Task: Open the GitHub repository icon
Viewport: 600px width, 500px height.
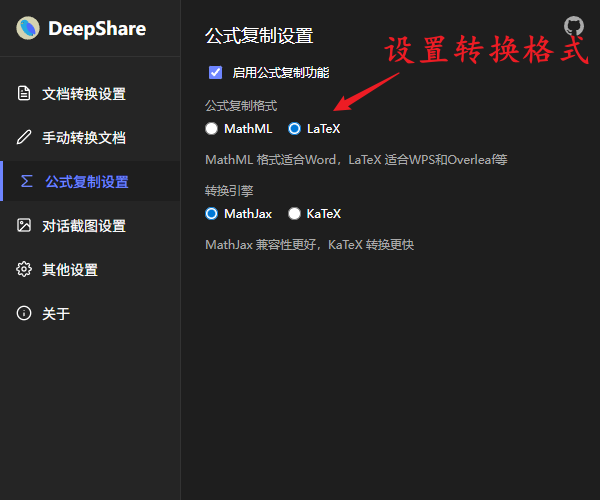Action: 574,26
